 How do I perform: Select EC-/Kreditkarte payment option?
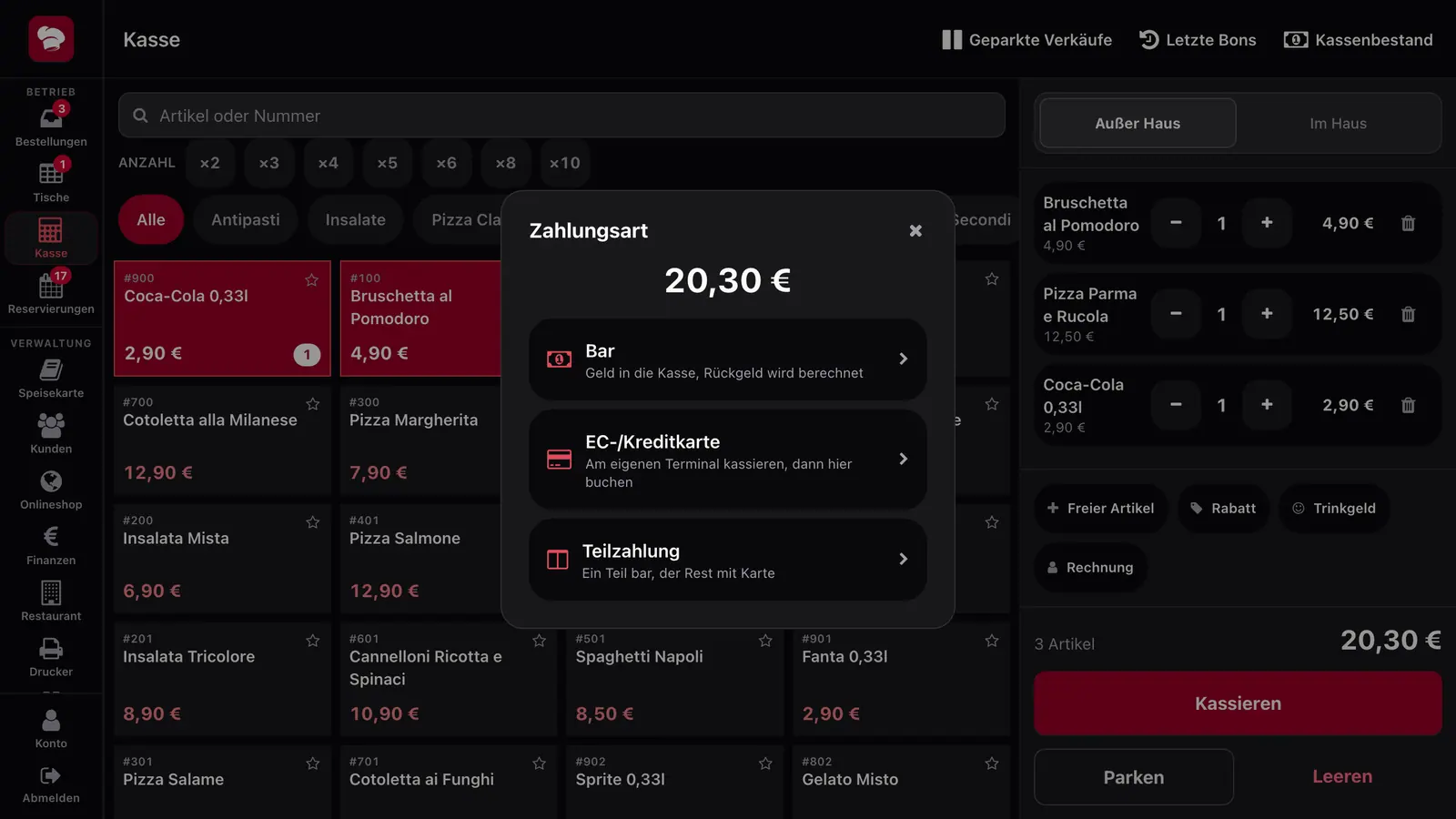pos(728,460)
